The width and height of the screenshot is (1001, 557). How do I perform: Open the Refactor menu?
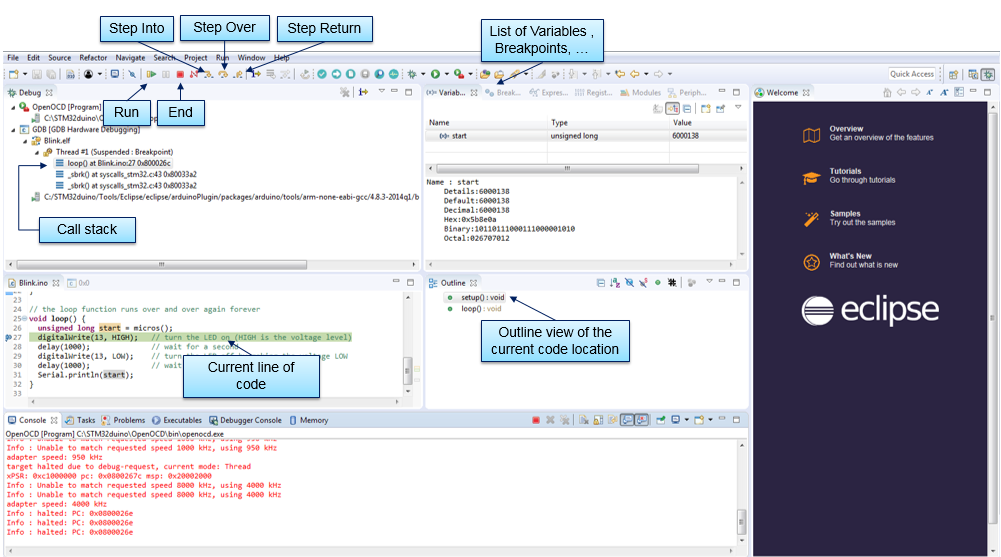coord(93,58)
